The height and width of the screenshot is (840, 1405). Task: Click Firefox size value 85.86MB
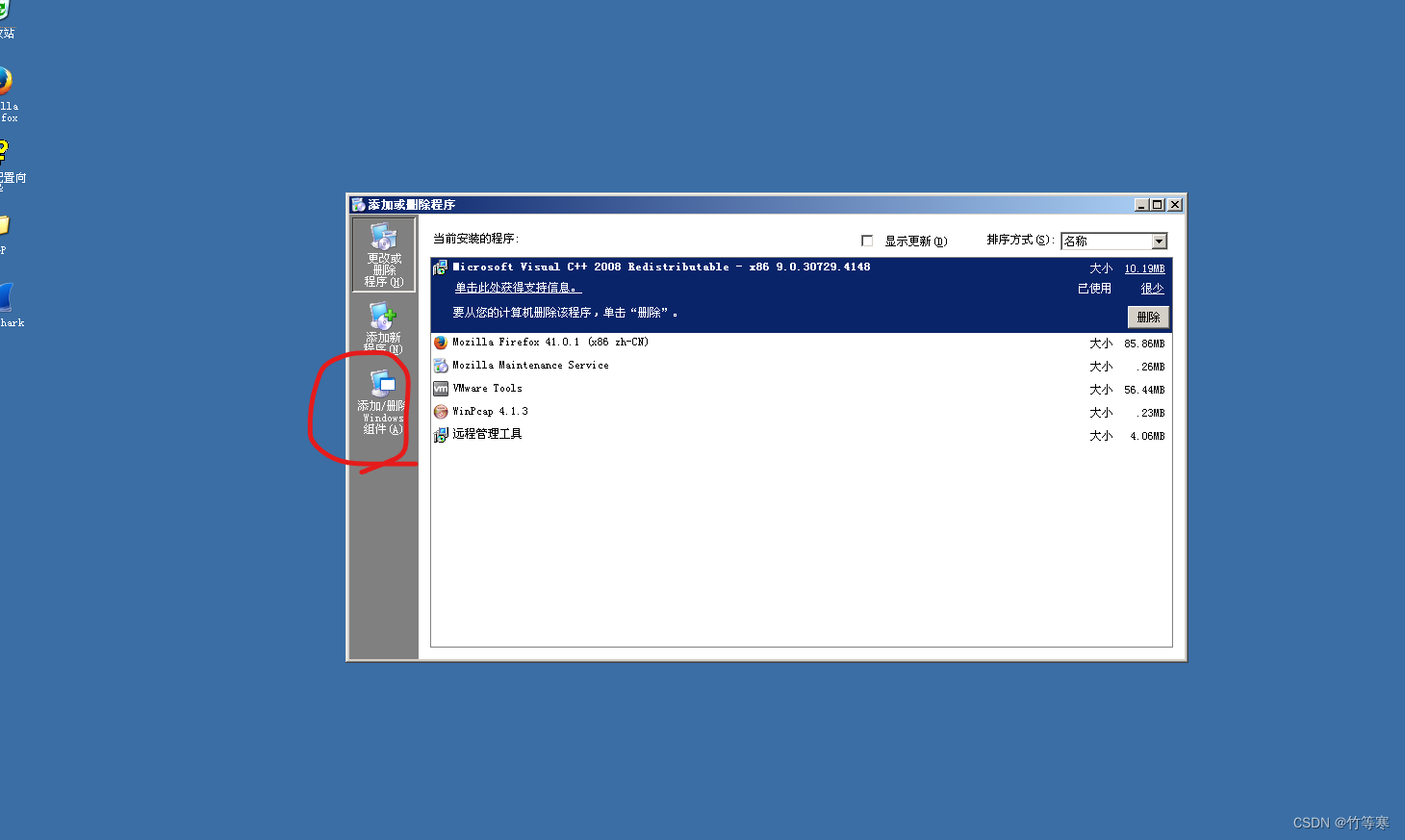pos(1144,344)
